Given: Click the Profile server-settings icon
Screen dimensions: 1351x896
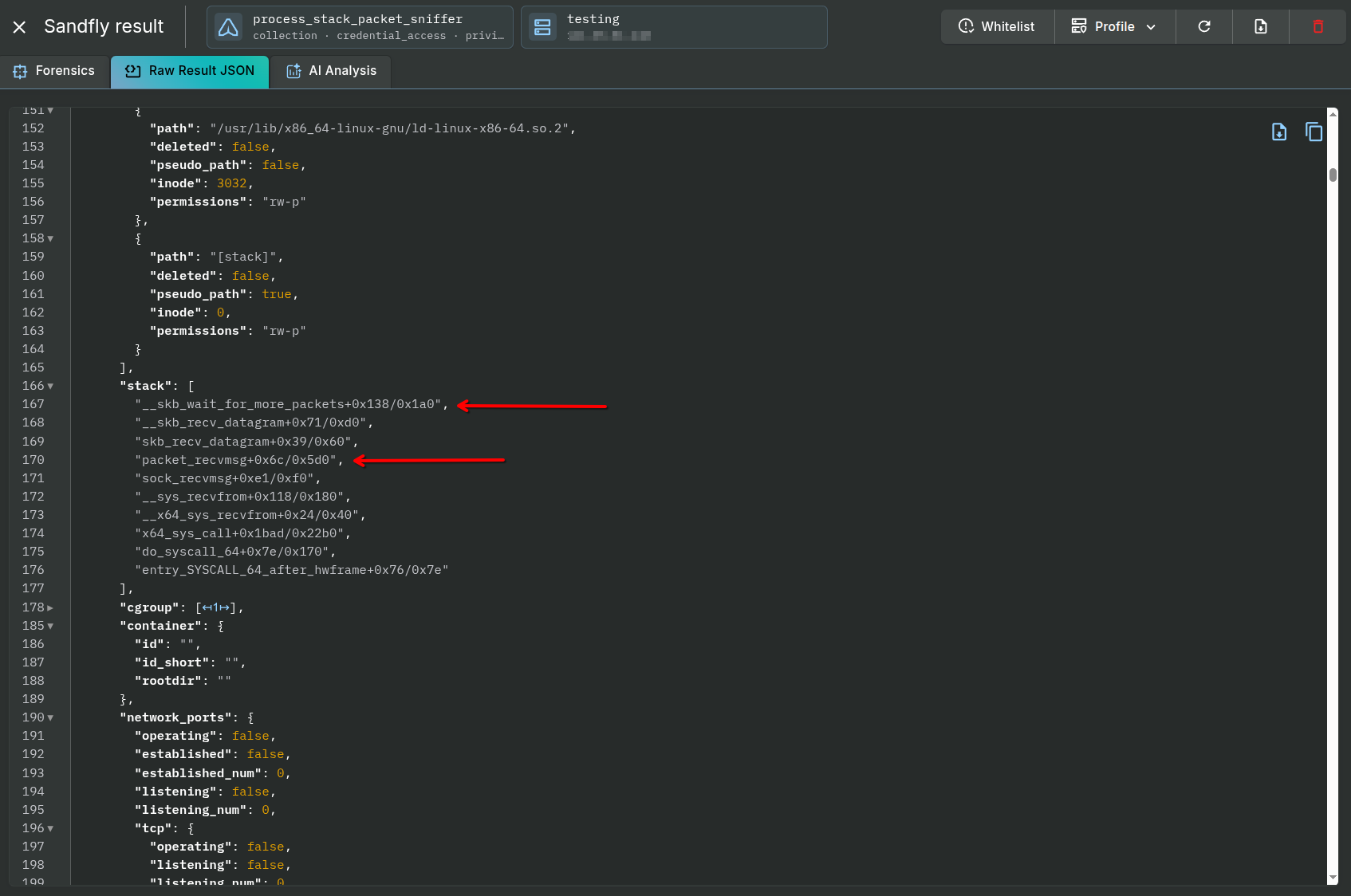Looking at the screenshot, I should pyautogui.click(x=1079, y=26).
